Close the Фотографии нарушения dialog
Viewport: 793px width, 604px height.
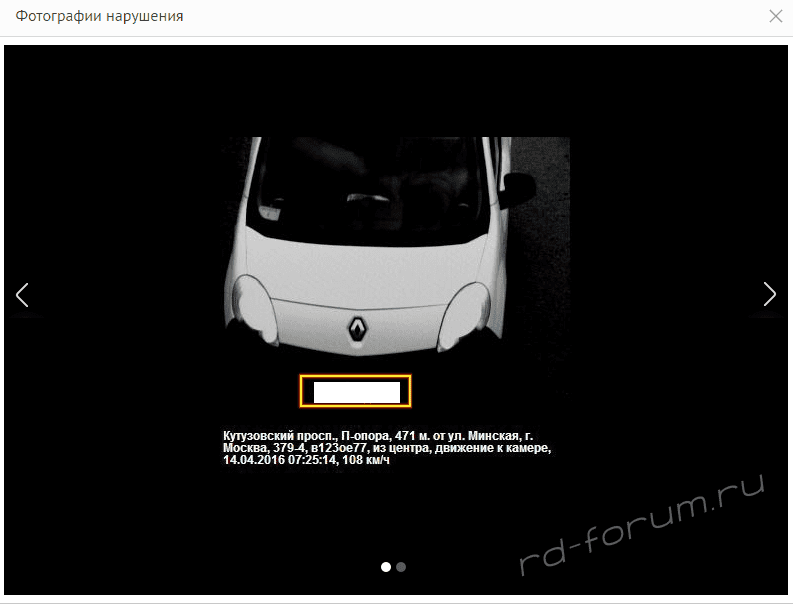[775, 16]
